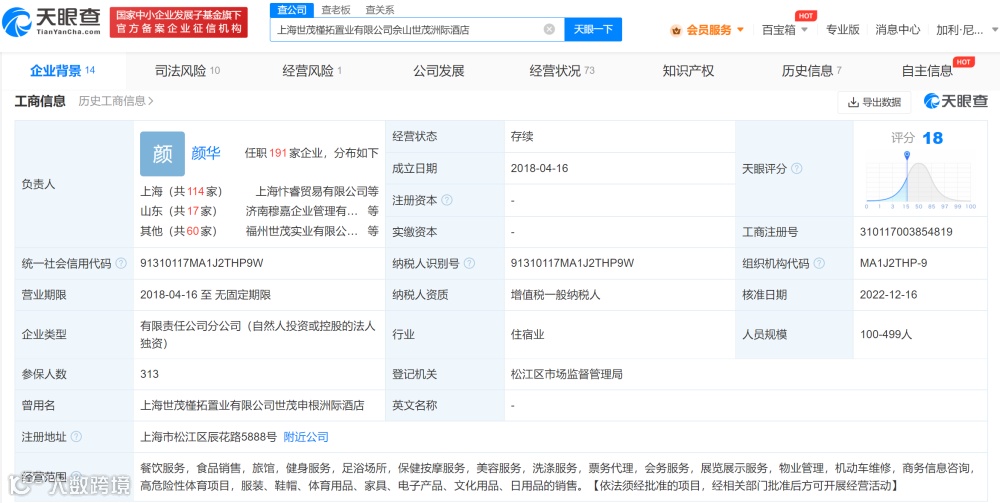Click the 附近公司 link
Image resolution: width=1000 pixels, height=503 pixels.
(x=306, y=437)
